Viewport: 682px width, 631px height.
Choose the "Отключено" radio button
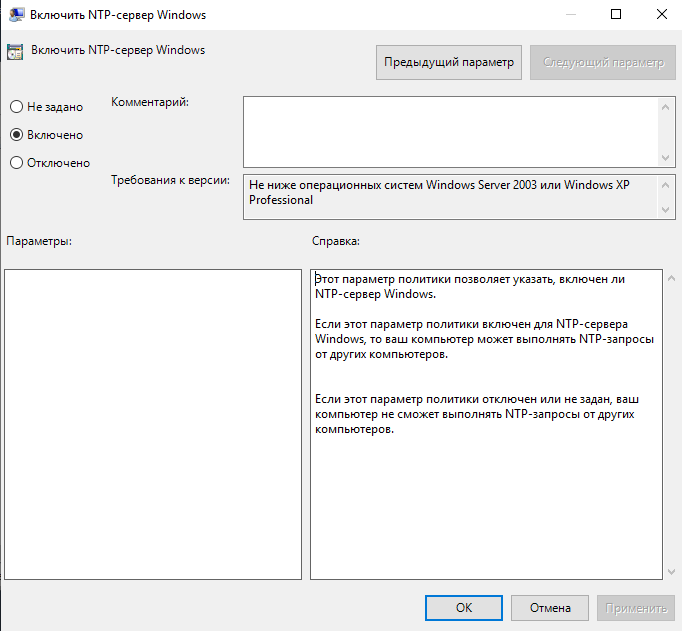tap(16, 162)
